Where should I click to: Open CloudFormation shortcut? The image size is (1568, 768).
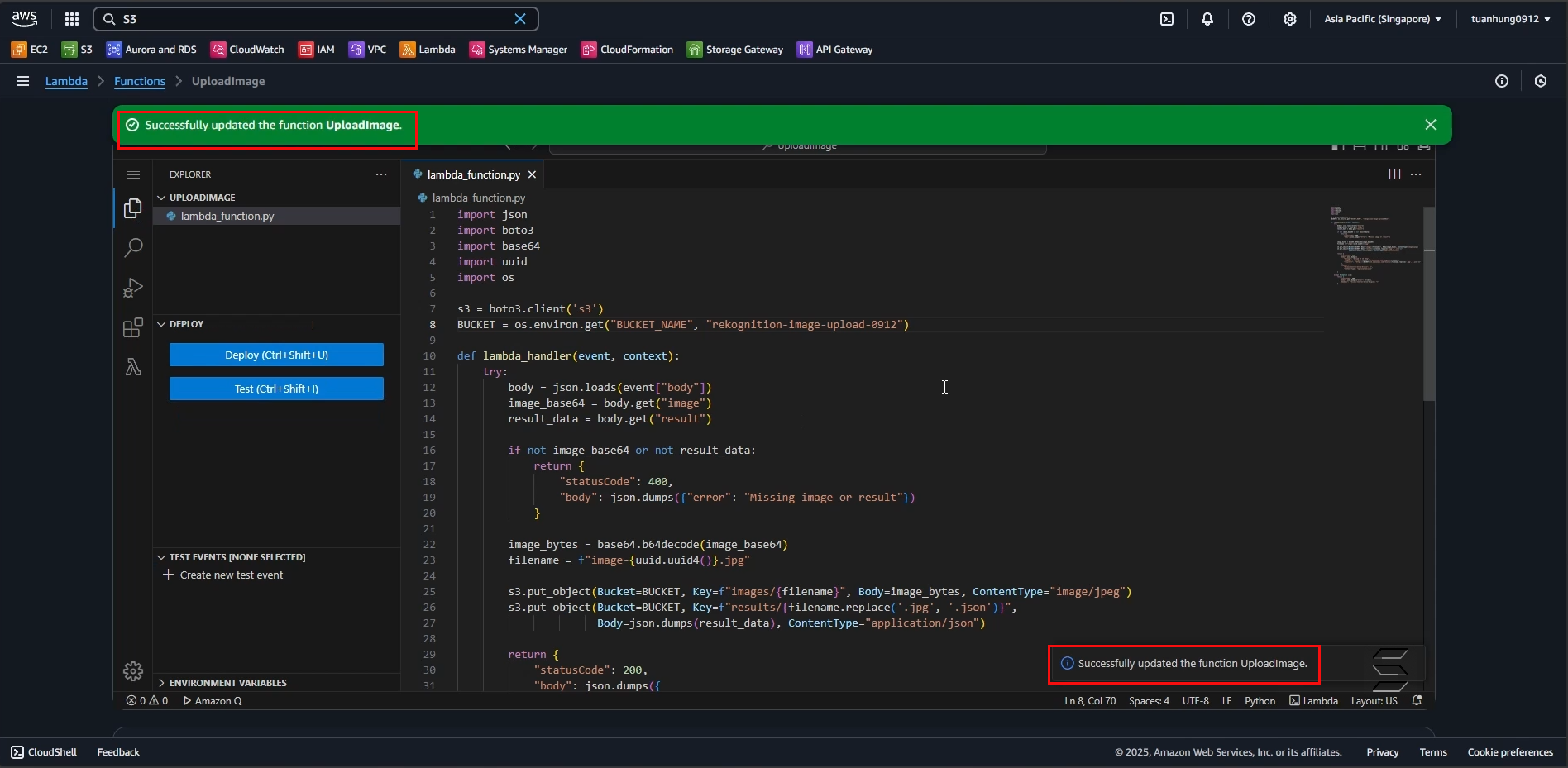(628, 50)
